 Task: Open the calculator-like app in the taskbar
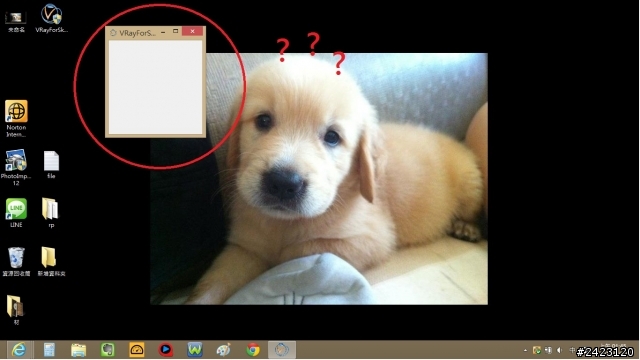pyautogui.click(x=49, y=350)
